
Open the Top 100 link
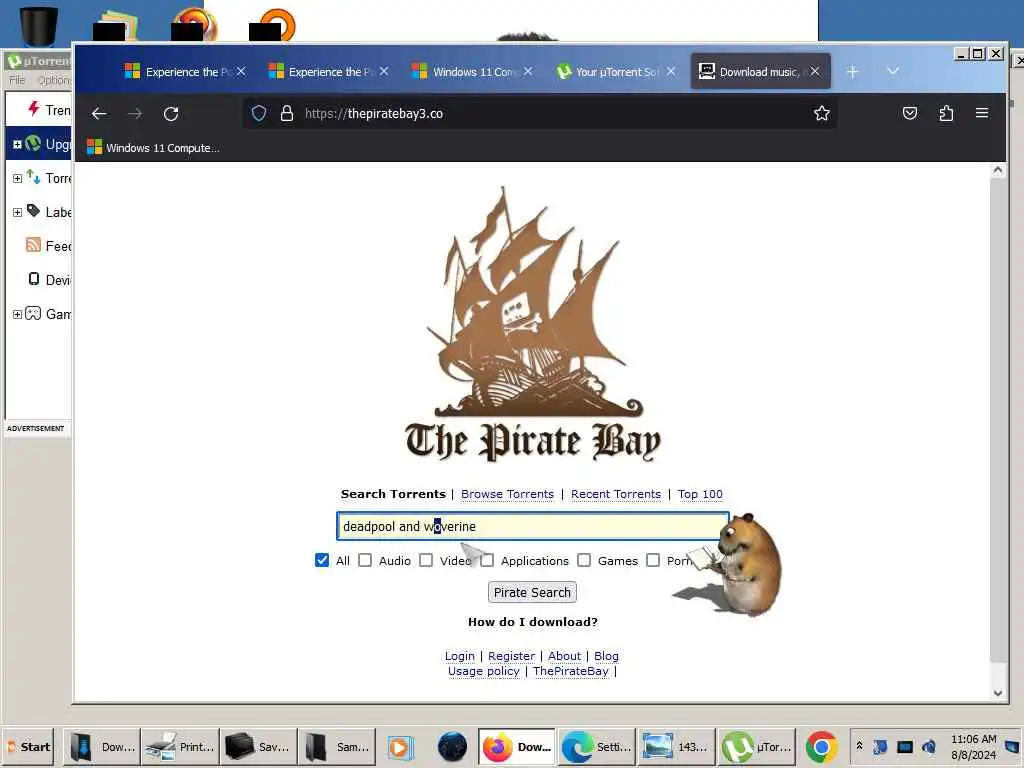click(700, 494)
